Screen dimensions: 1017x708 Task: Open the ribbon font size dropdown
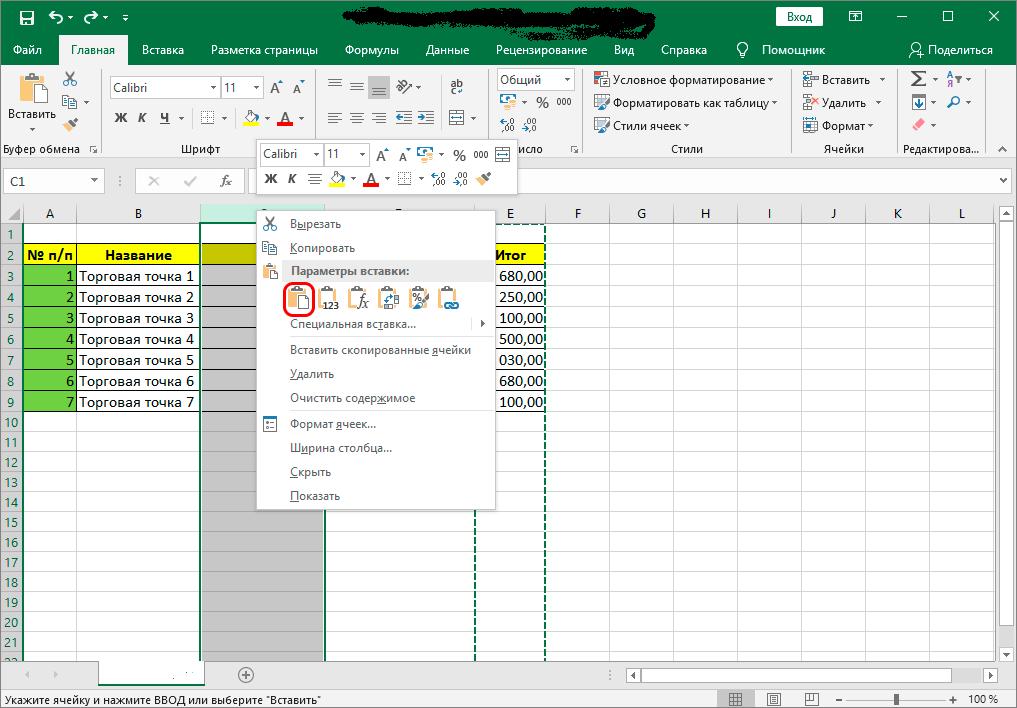point(257,88)
